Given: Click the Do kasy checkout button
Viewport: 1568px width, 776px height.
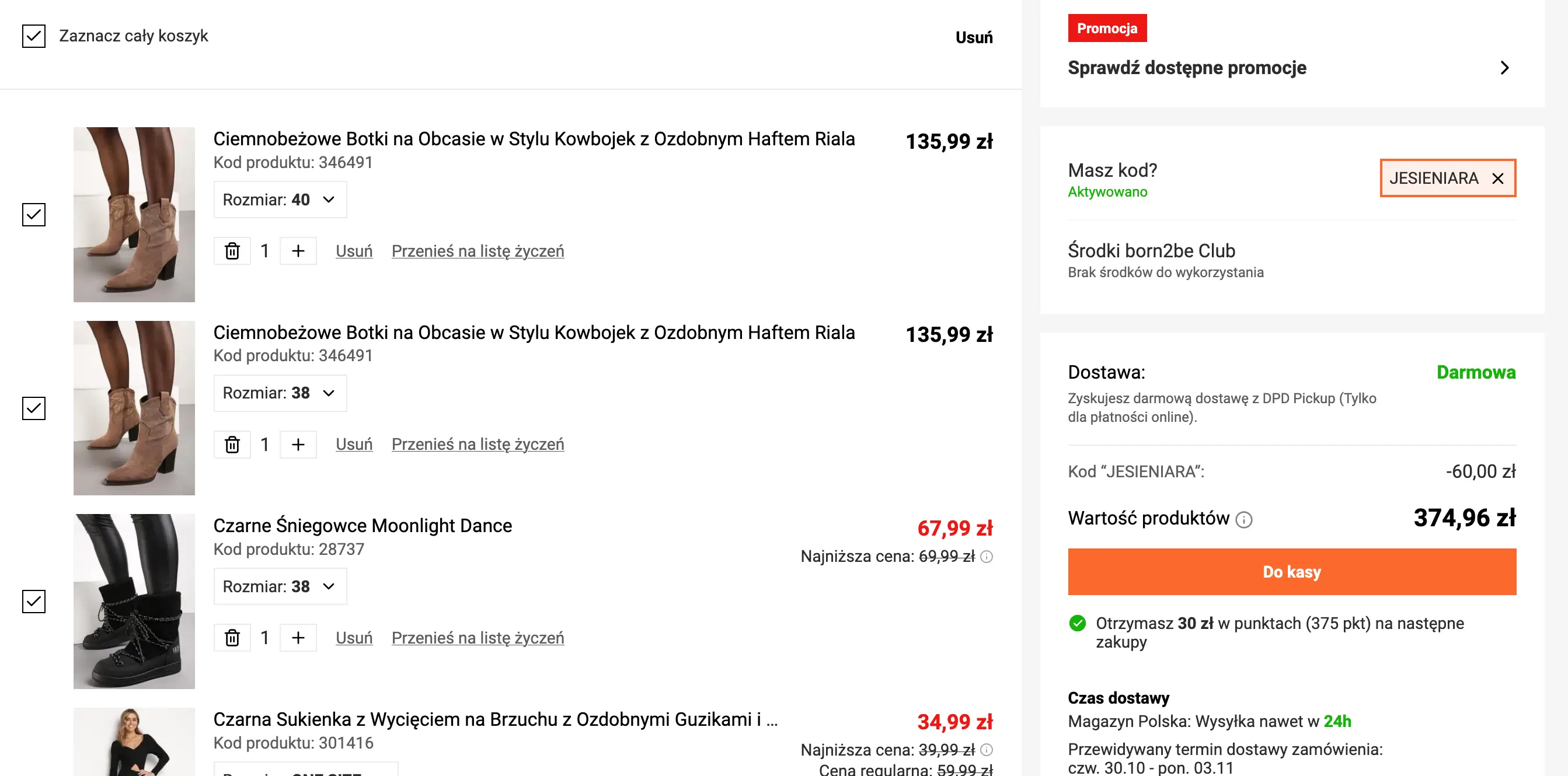Looking at the screenshot, I should coord(1291,572).
